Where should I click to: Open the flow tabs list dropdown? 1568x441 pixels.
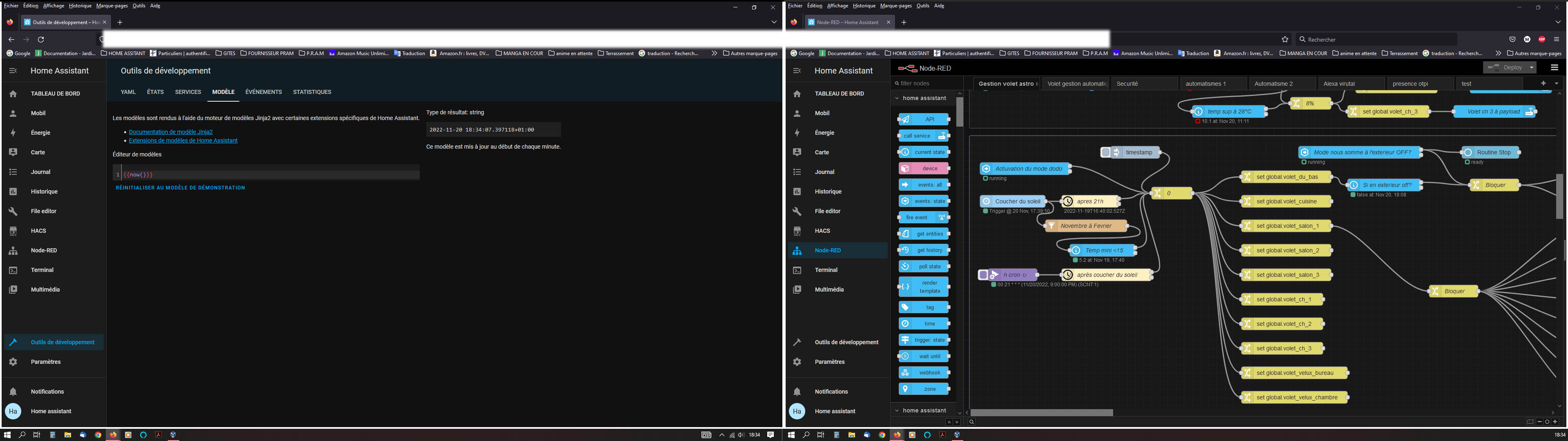pyautogui.click(x=1557, y=83)
